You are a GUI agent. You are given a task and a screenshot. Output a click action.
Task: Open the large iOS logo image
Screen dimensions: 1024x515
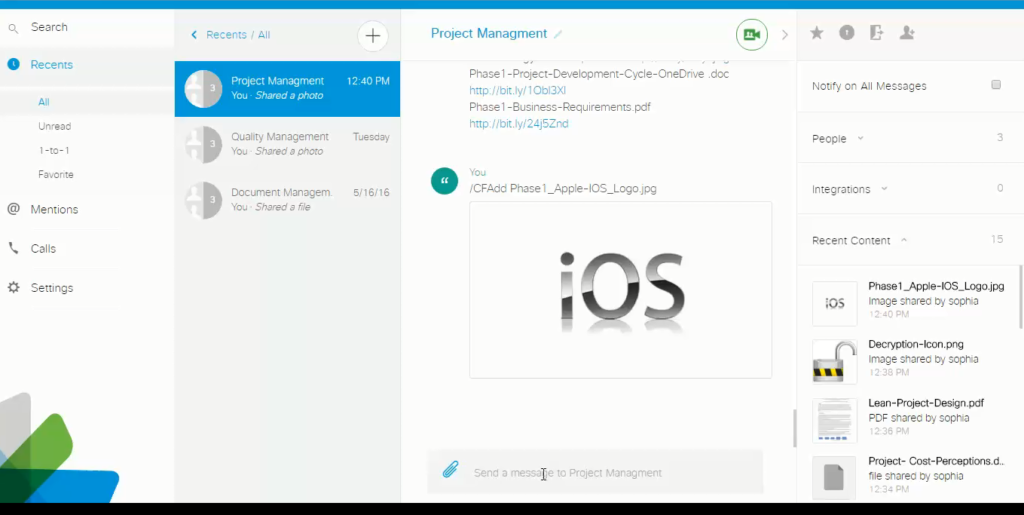point(620,290)
